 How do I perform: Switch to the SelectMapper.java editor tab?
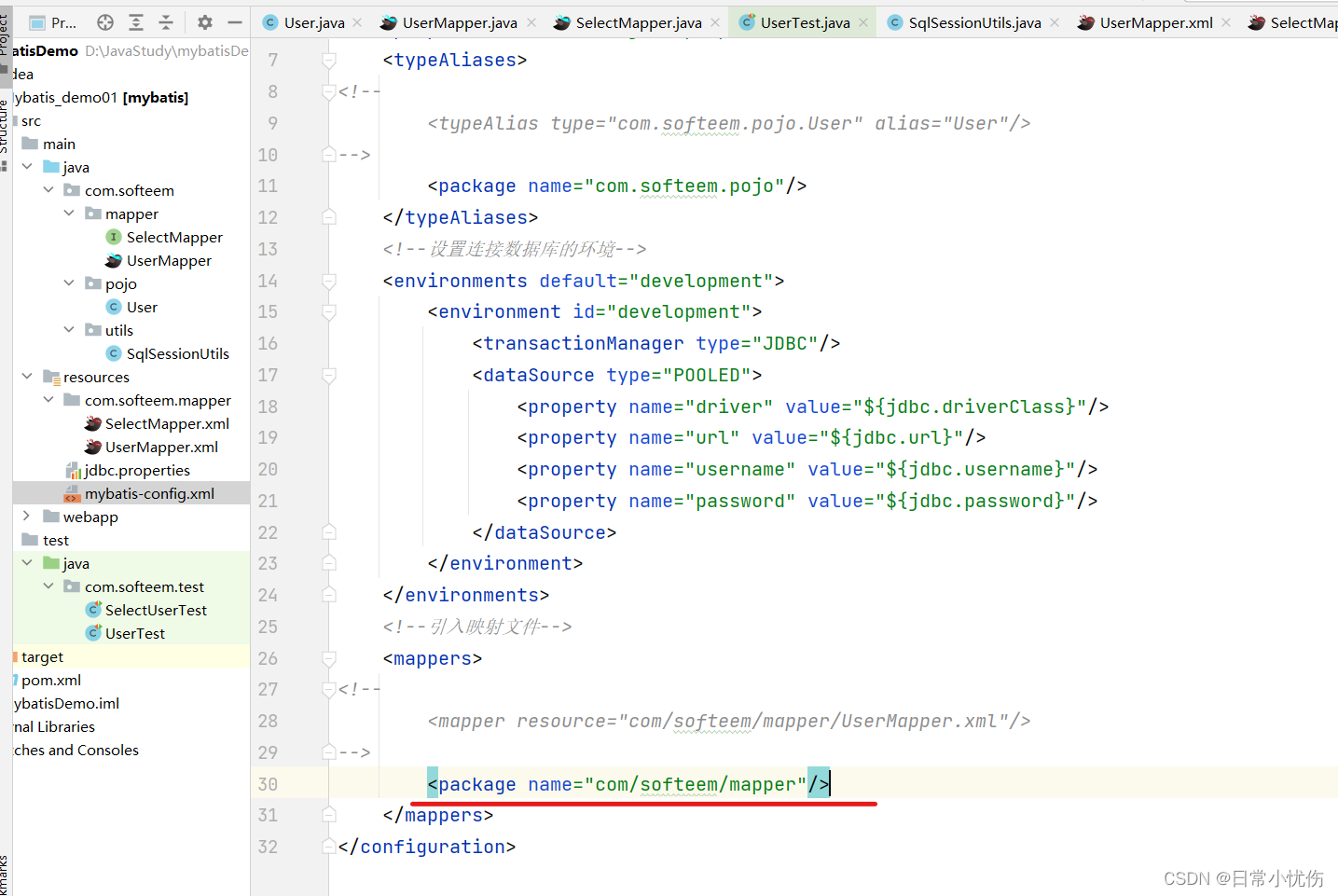(639, 22)
